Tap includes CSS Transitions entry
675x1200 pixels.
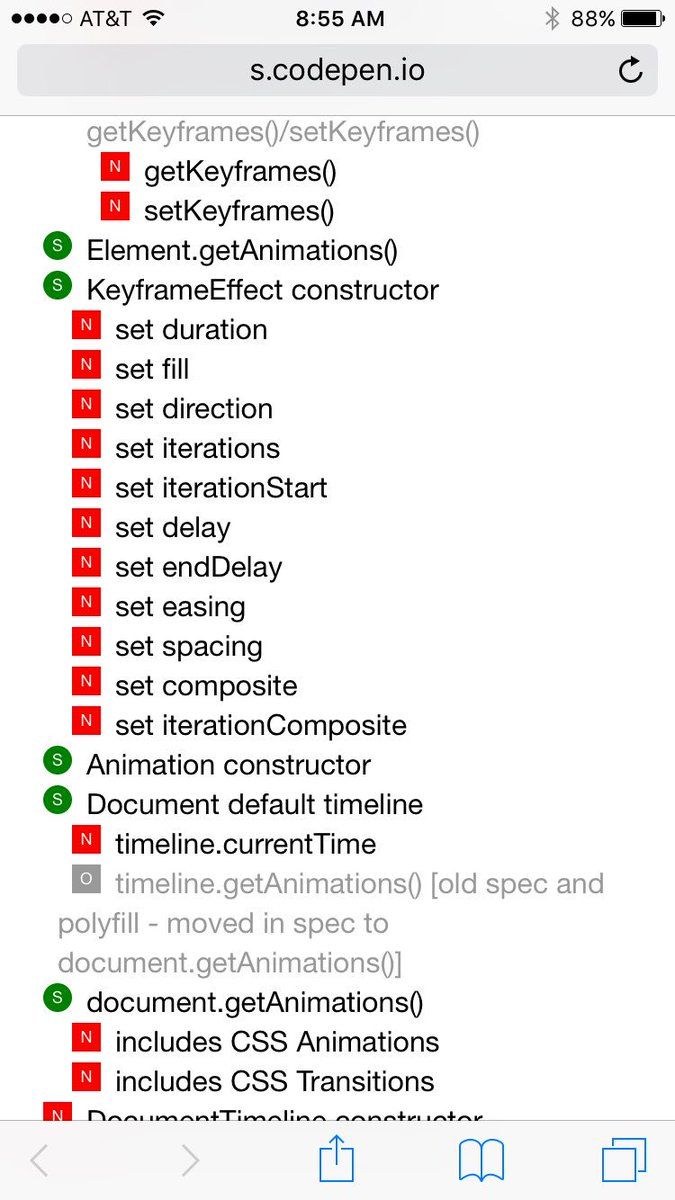coord(274,1081)
